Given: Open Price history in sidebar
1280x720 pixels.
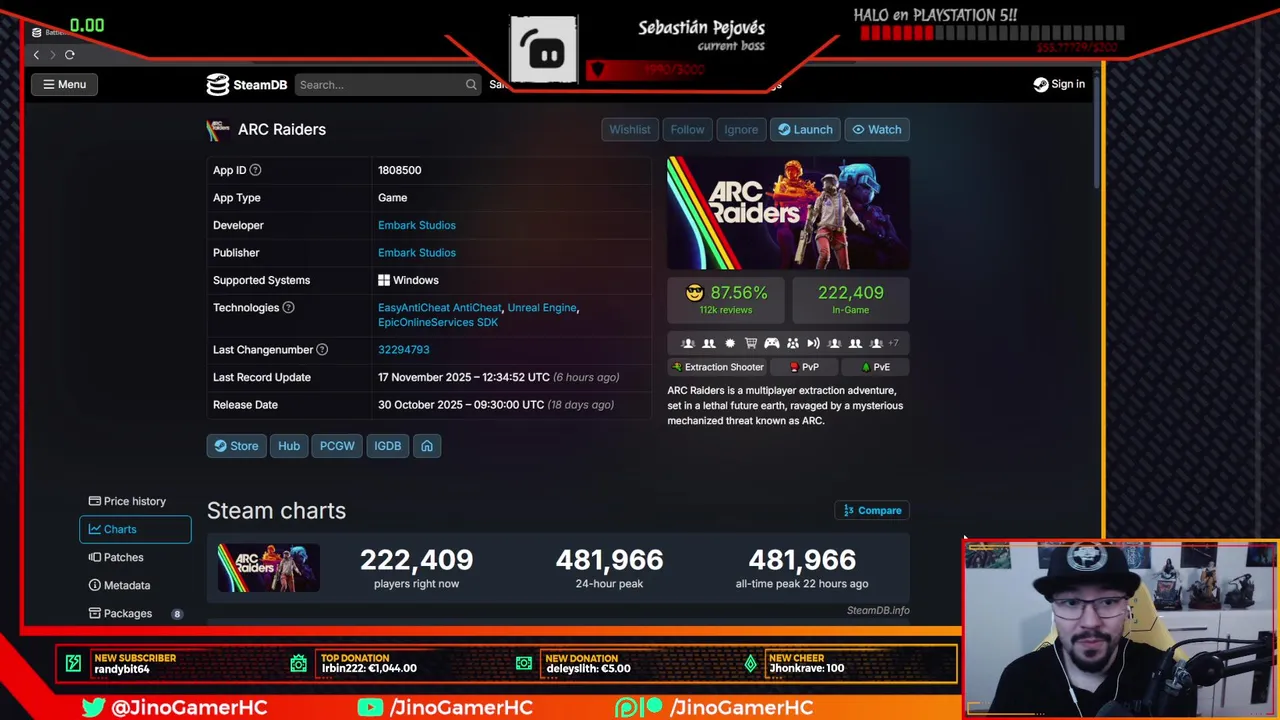Looking at the screenshot, I should tap(135, 502).
